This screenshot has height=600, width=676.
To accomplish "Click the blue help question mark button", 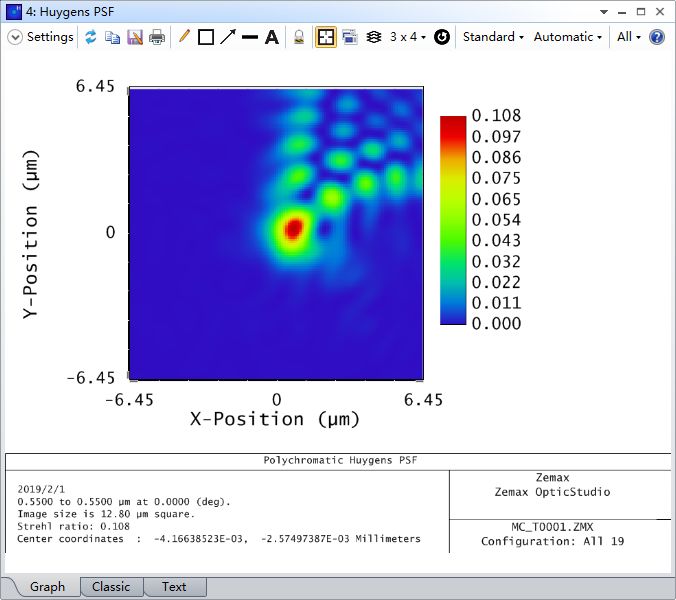I will click(x=657, y=37).
